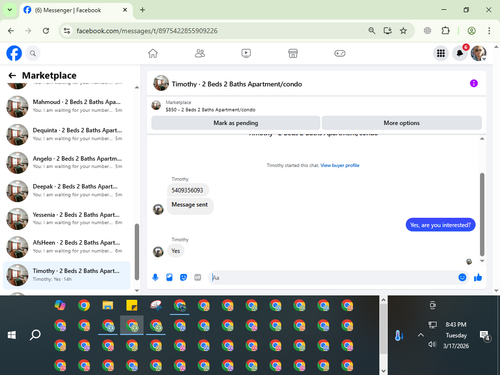Image resolution: width=500 pixels, height=375 pixels.
Task: Open the Copilot taskbar icon
Action: 60,305
